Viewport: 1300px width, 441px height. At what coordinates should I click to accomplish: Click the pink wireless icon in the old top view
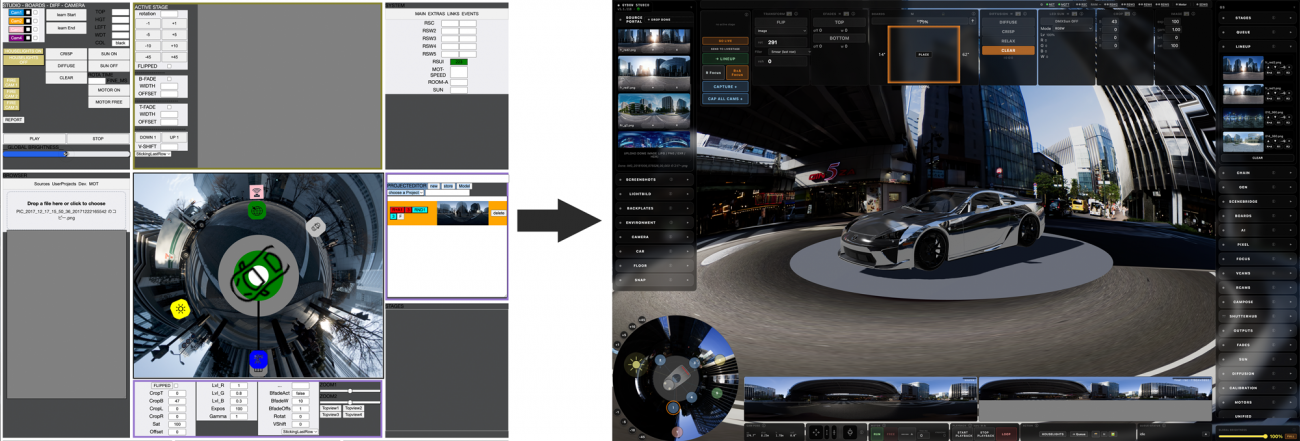click(257, 192)
